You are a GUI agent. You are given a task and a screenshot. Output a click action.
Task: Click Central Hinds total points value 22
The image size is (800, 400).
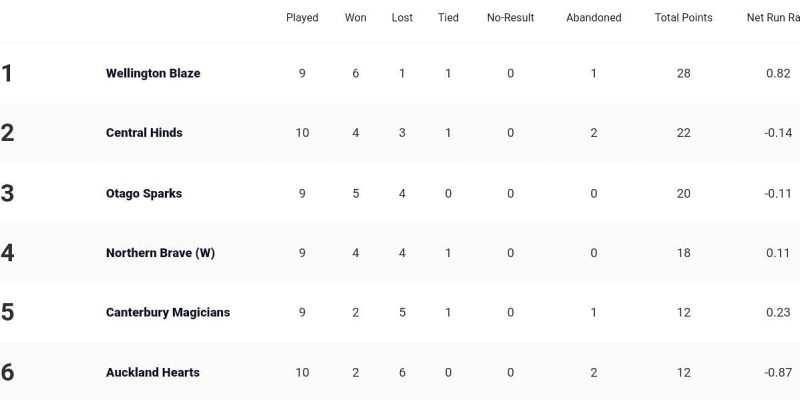click(683, 133)
